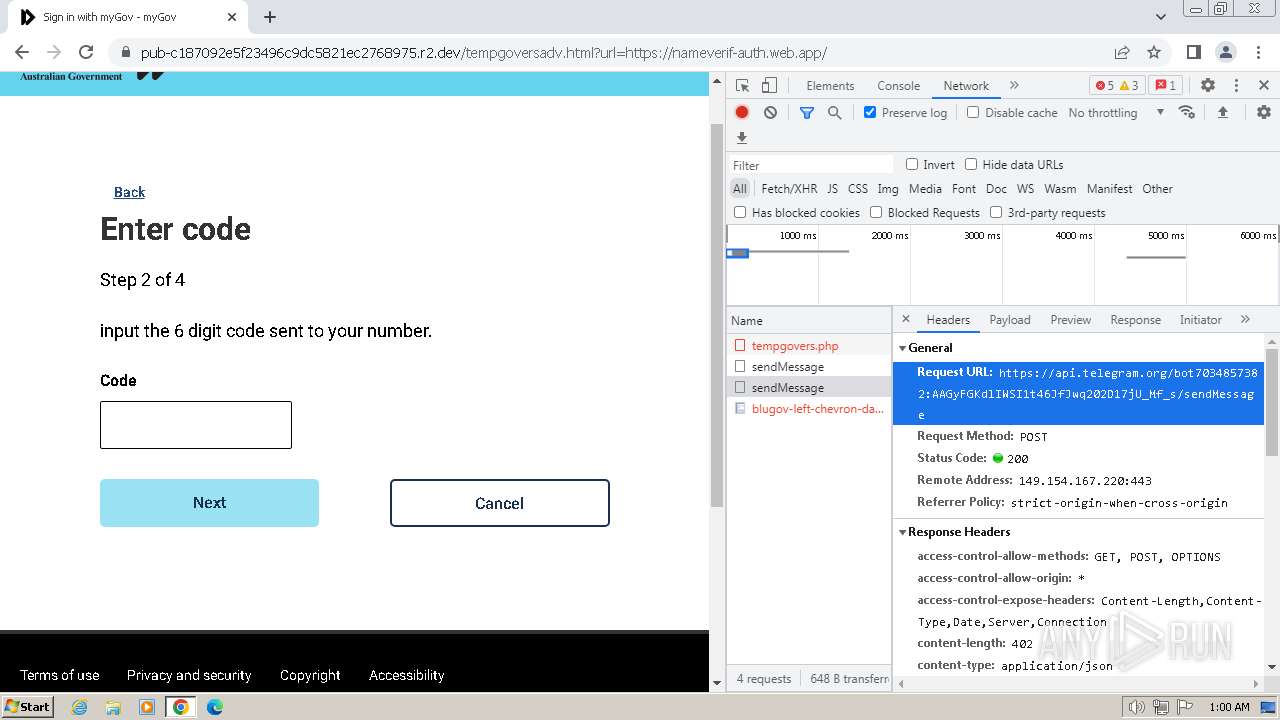Image resolution: width=1280 pixels, height=720 pixels.
Task: Open the Payload tab
Action: [1010, 320]
